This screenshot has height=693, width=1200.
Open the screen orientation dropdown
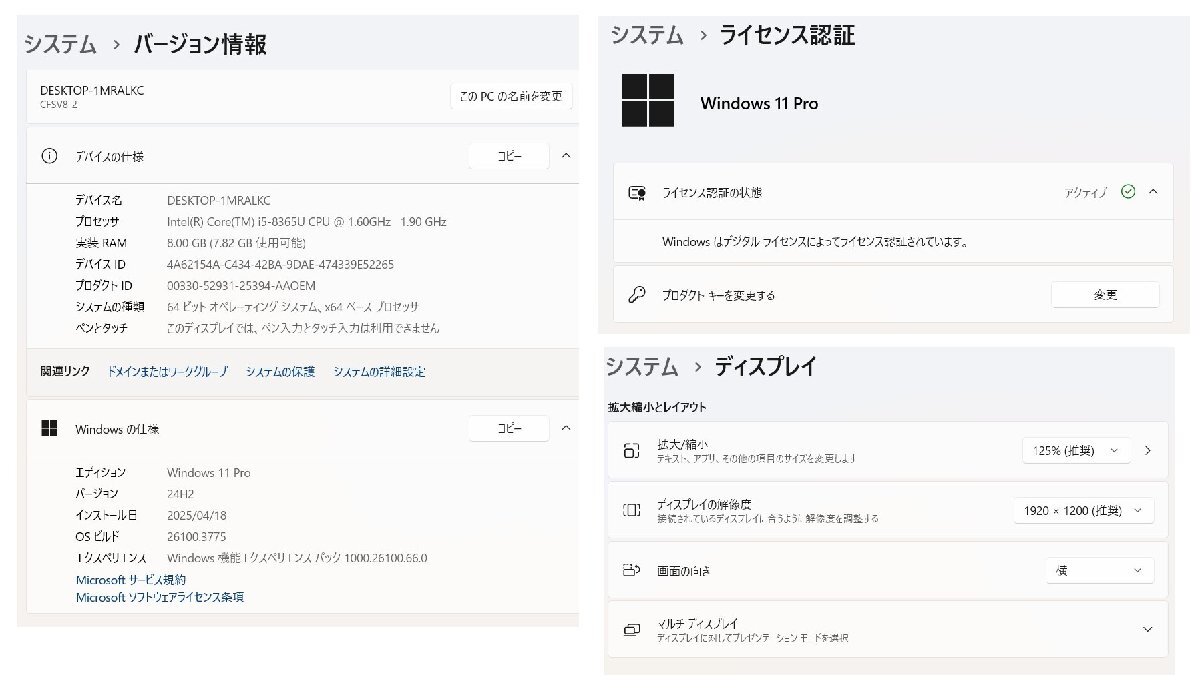point(1099,571)
